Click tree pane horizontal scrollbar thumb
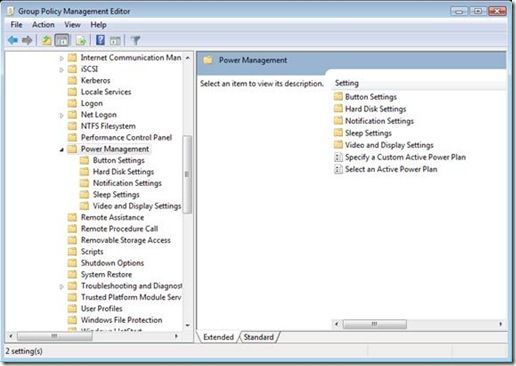516x366 pixels. tap(54, 336)
